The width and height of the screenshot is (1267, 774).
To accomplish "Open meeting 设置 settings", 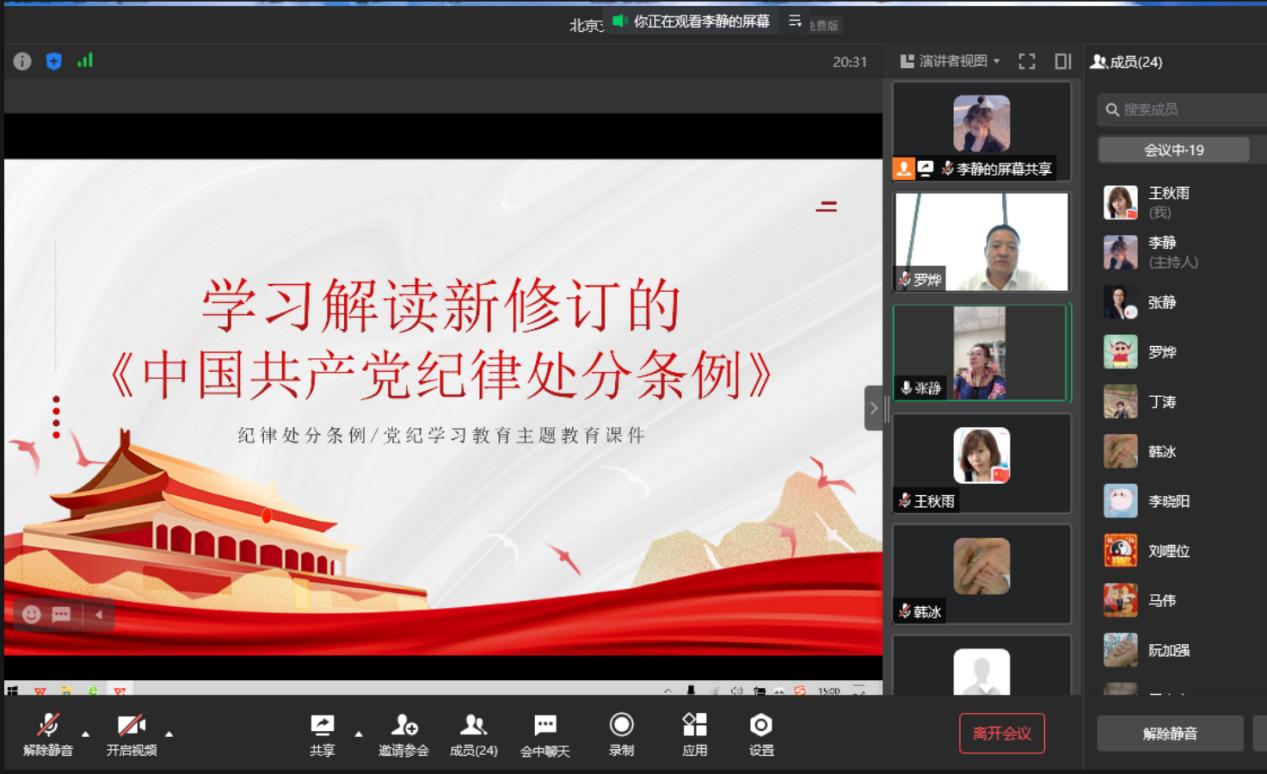I will click(x=761, y=733).
